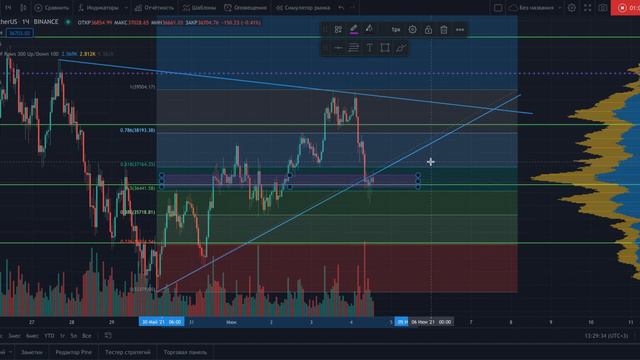Select right-middle handle of purple rectangle
This screenshot has width=640, height=360.
pyautogui.click(x=418, y=181)
